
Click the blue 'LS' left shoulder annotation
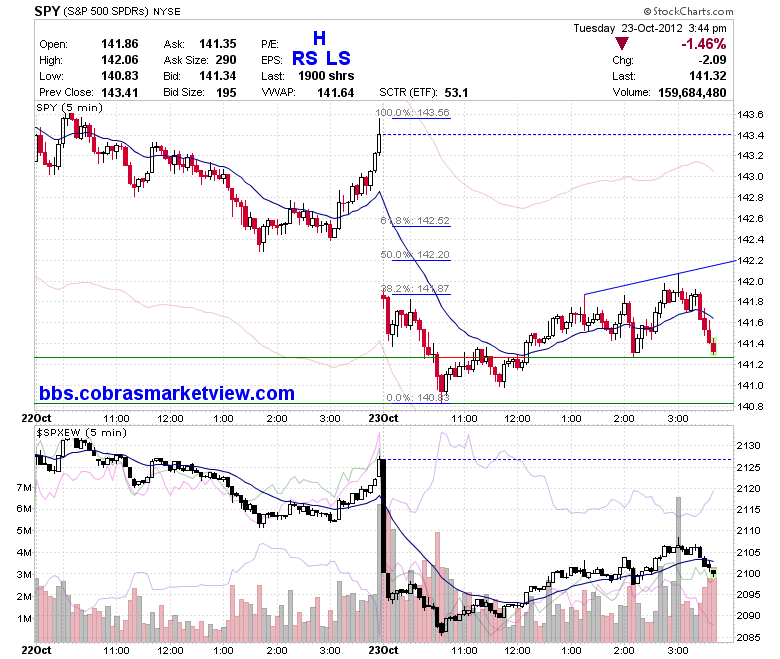(x=338, y=58)
